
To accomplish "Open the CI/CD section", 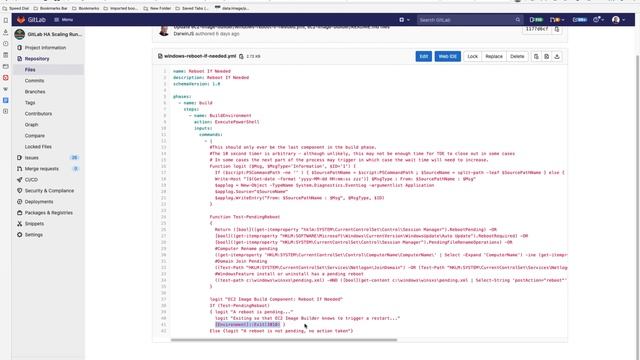I will click(x=31, y=180).
